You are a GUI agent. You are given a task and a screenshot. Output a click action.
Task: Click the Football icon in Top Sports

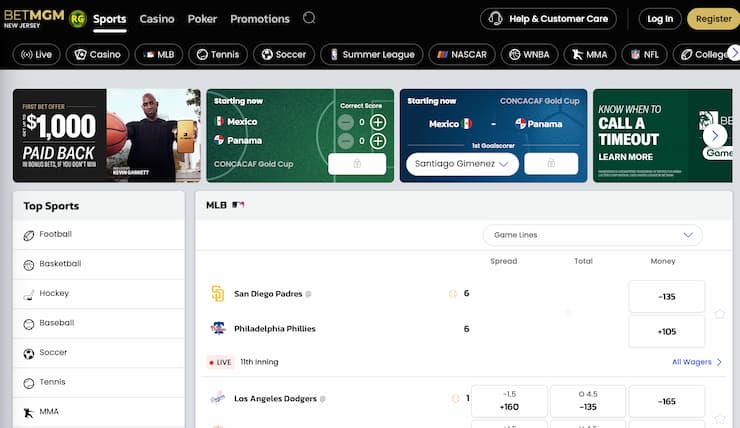tap(29, 235)
